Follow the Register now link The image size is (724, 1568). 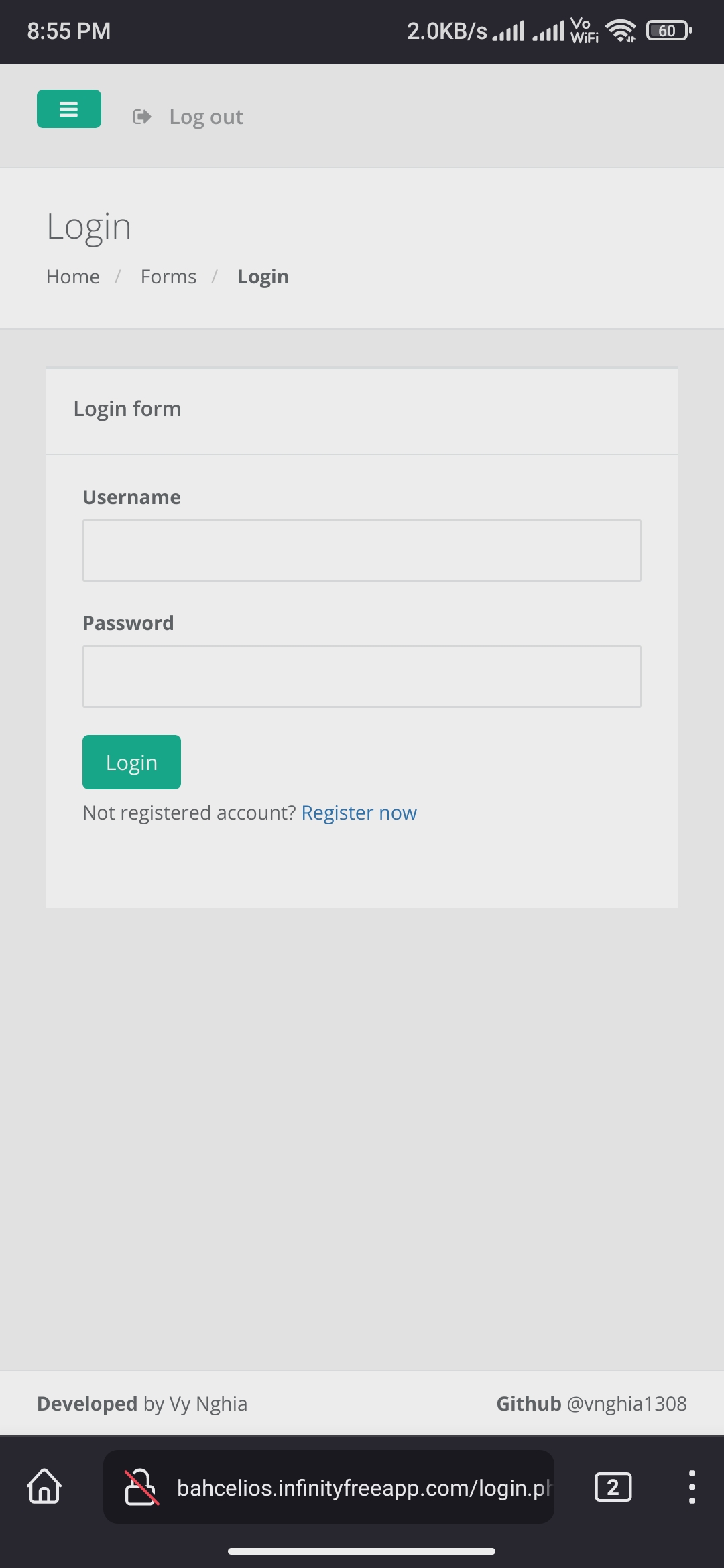(x=359, y=813)
